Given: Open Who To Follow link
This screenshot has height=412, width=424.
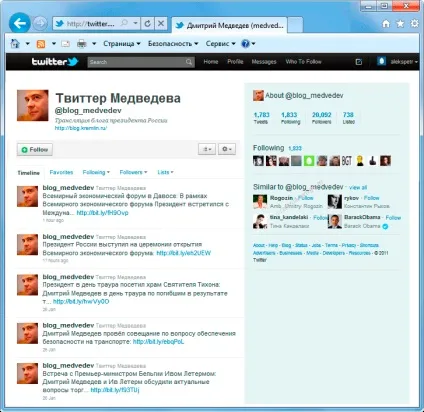Looking at the screenshot, I should point(303,62).
